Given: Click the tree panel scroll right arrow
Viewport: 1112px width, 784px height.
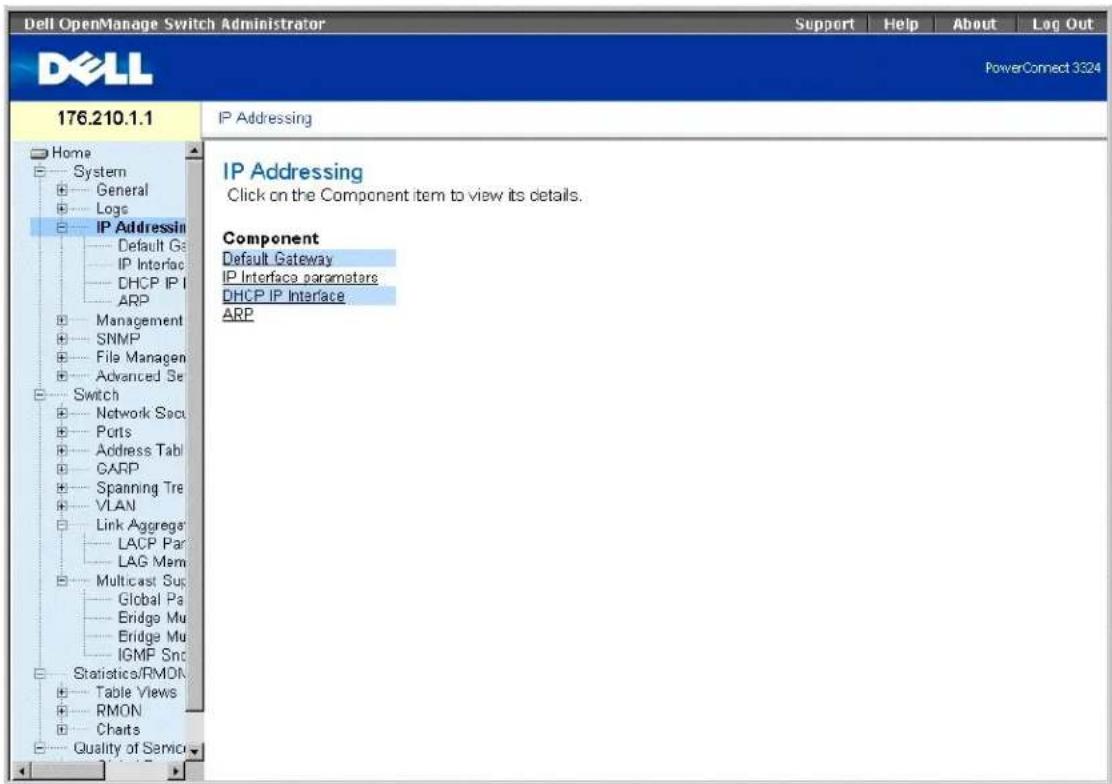Looking at the screenshot, I should [177, 771].
